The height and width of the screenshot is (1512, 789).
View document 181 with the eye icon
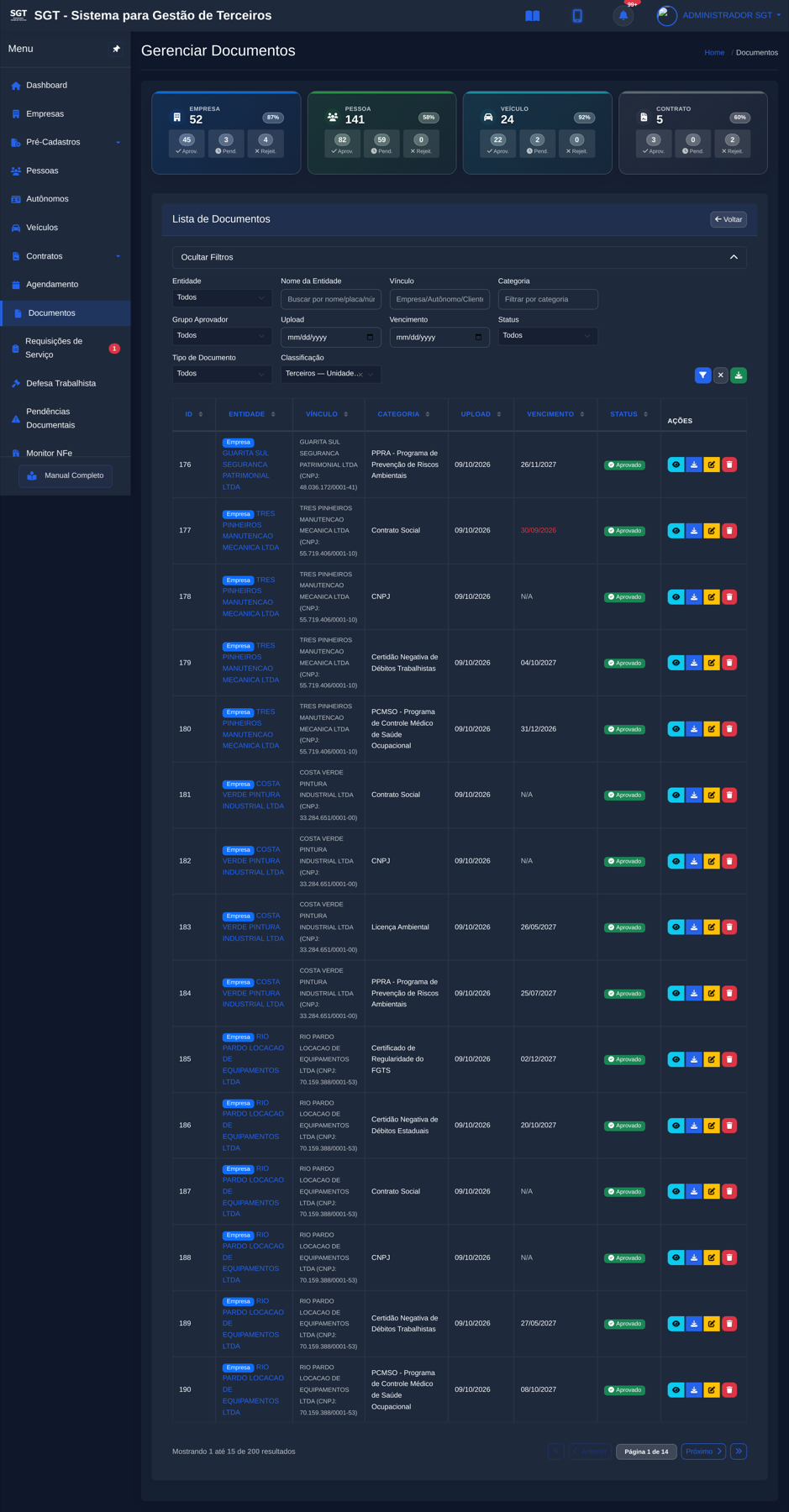pos(676,795)
